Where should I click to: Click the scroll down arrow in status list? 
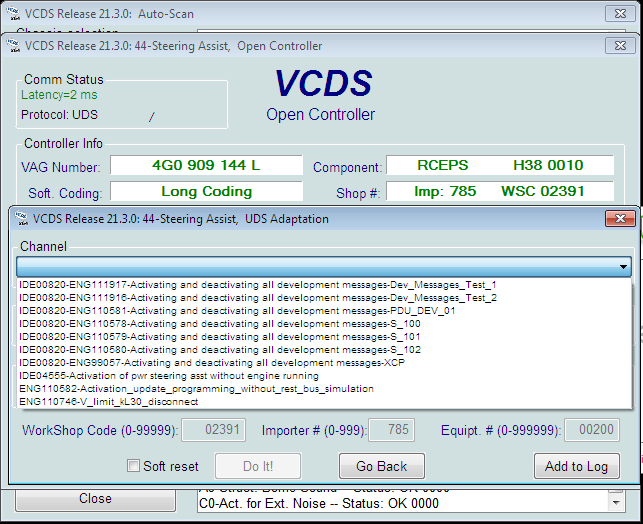pyautogui.click(x=616, y=503)
